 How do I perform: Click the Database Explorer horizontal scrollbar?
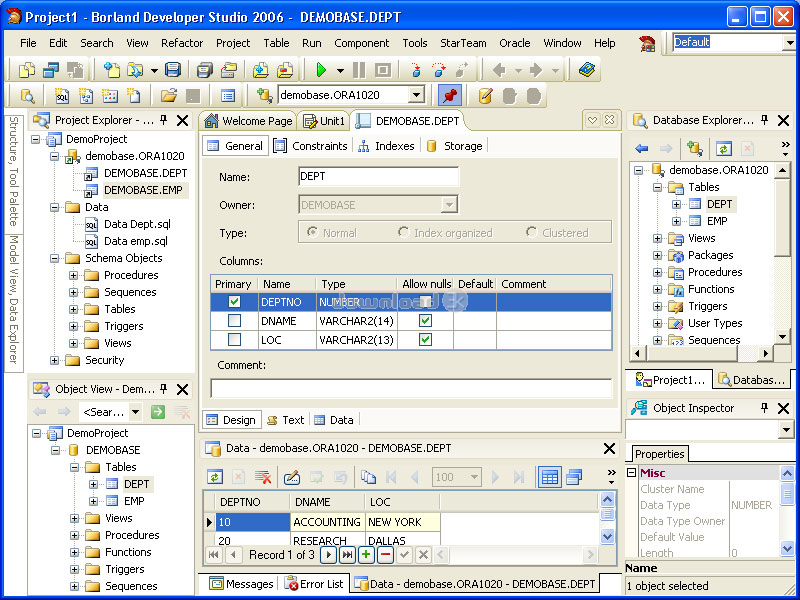(x=704, y=353)
